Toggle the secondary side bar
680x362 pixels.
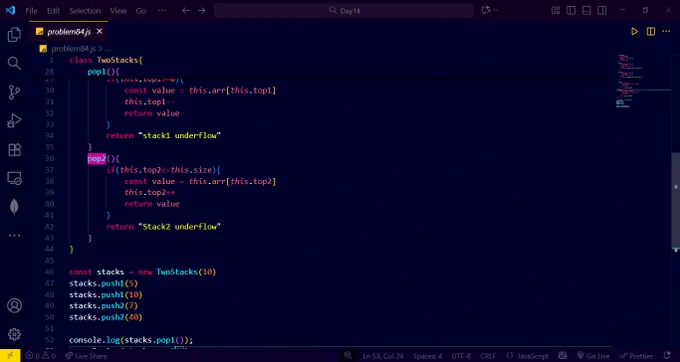(x=602, y=10)
